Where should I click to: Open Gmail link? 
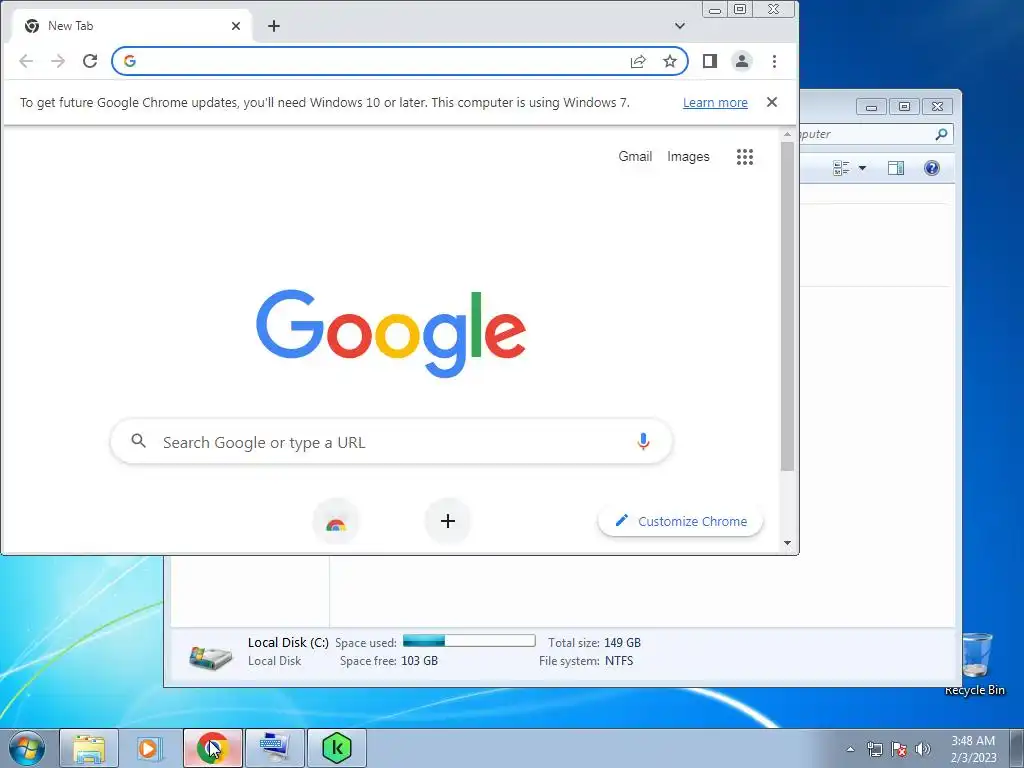[635, 156]
